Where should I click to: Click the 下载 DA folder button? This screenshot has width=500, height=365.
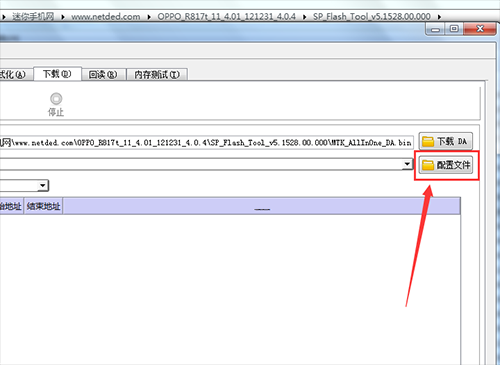click(446, 141)
